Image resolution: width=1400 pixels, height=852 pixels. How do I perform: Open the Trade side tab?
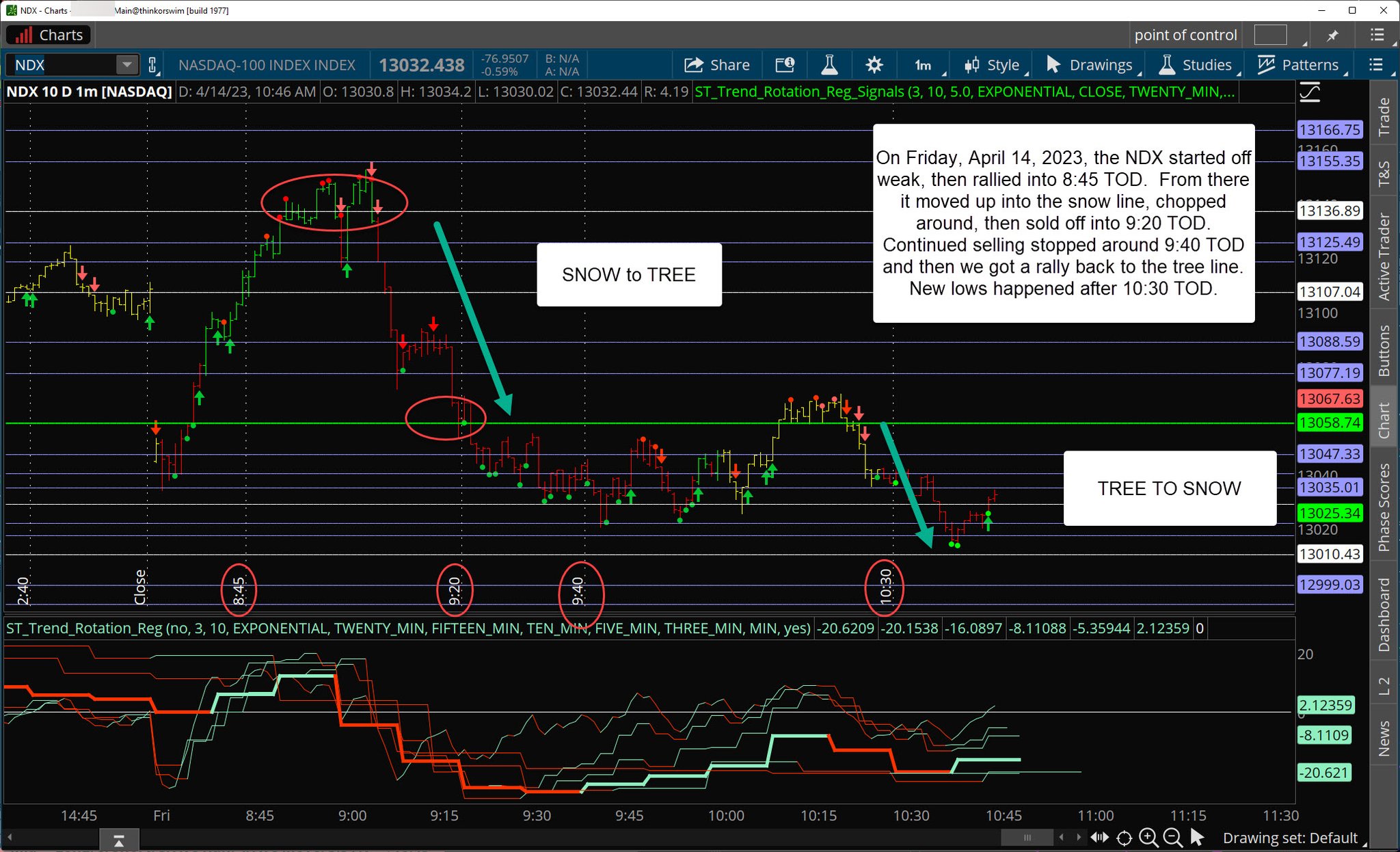click(1384, 117)
